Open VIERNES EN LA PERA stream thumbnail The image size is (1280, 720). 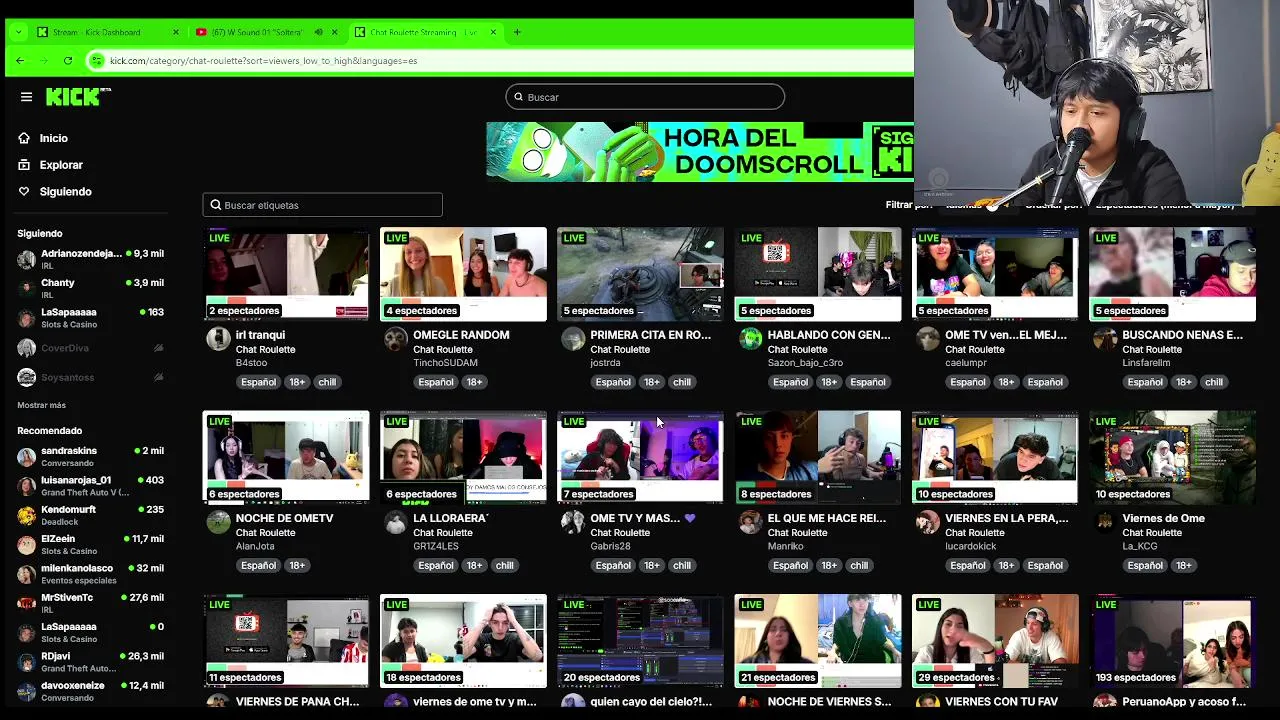pyautogui.click(x=995, y=457)
